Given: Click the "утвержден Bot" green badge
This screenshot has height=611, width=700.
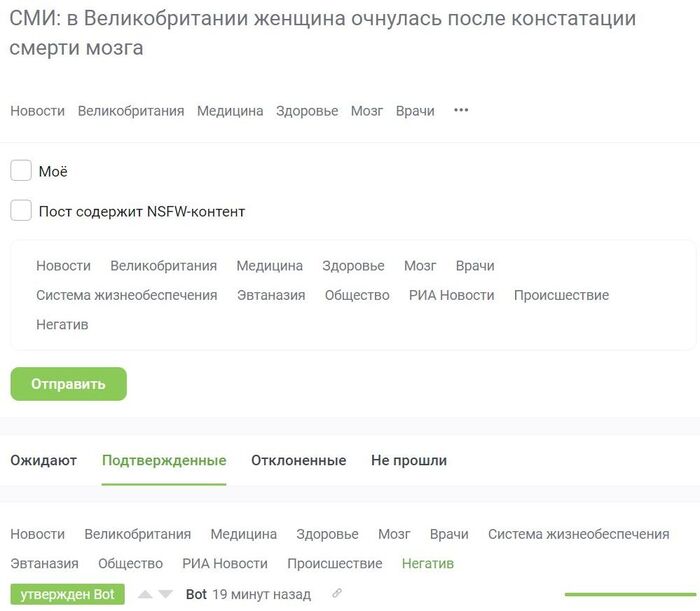Looking at the screenshot, I should click(x=68, y=595).
